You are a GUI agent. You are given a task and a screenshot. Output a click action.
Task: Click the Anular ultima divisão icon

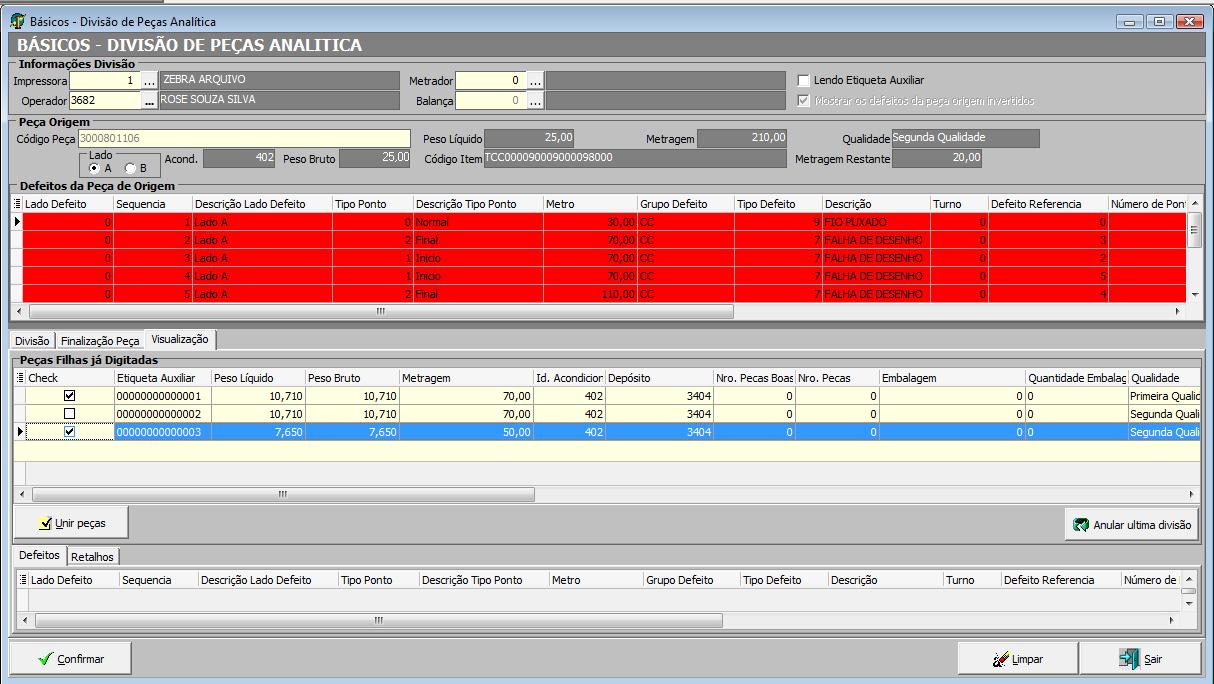1080,525
